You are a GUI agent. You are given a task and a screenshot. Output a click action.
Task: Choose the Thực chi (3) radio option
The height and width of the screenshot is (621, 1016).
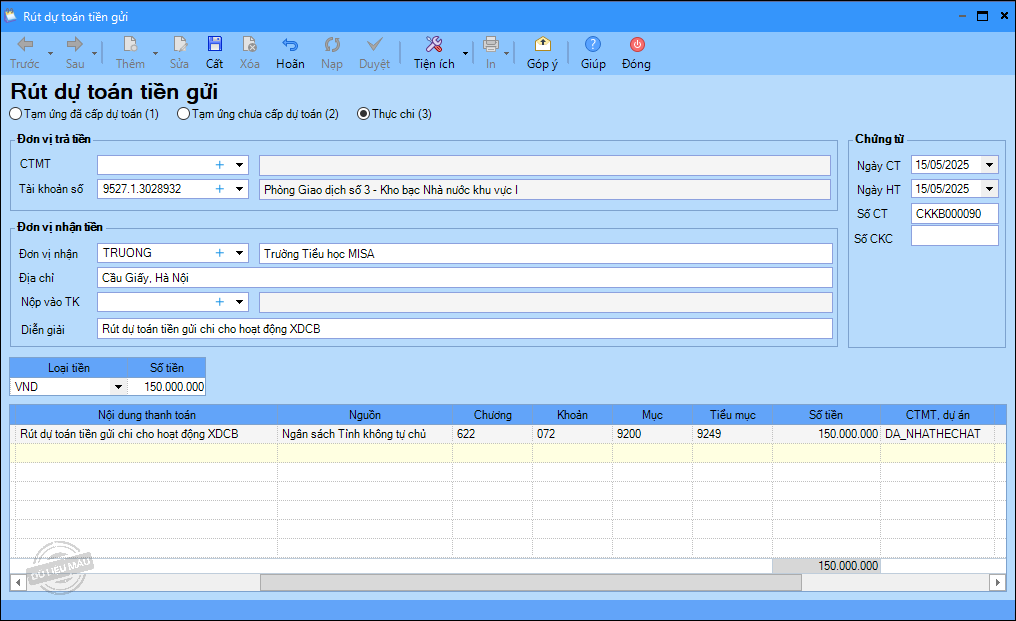point(364,114)
